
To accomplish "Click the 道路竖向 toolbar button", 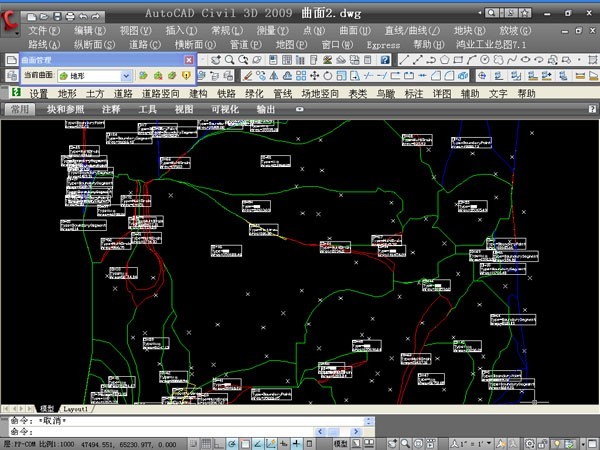I will [161, 93].
